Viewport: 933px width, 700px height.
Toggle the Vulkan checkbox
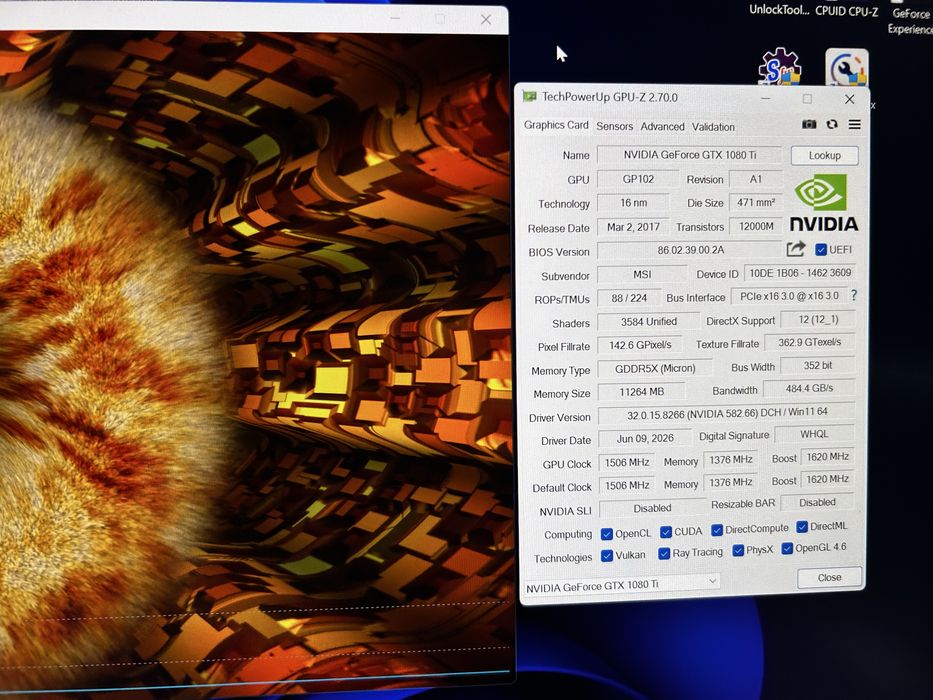click(607, 555)
